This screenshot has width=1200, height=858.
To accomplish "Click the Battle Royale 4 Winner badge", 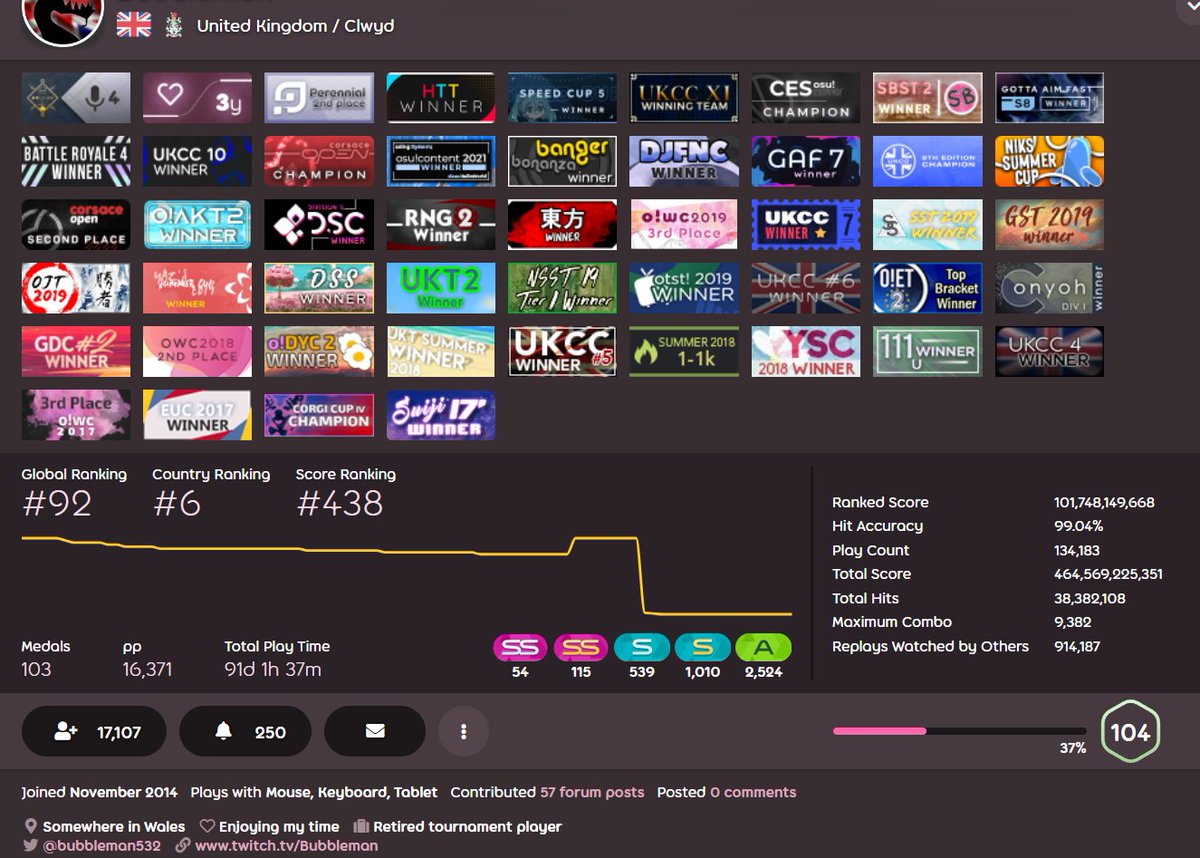I will [76, 162].
